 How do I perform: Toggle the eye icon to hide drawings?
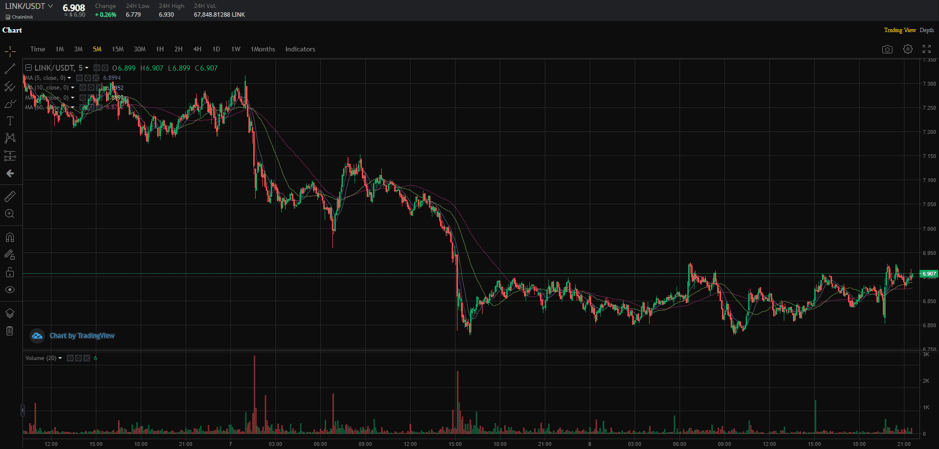coord(10,290)
